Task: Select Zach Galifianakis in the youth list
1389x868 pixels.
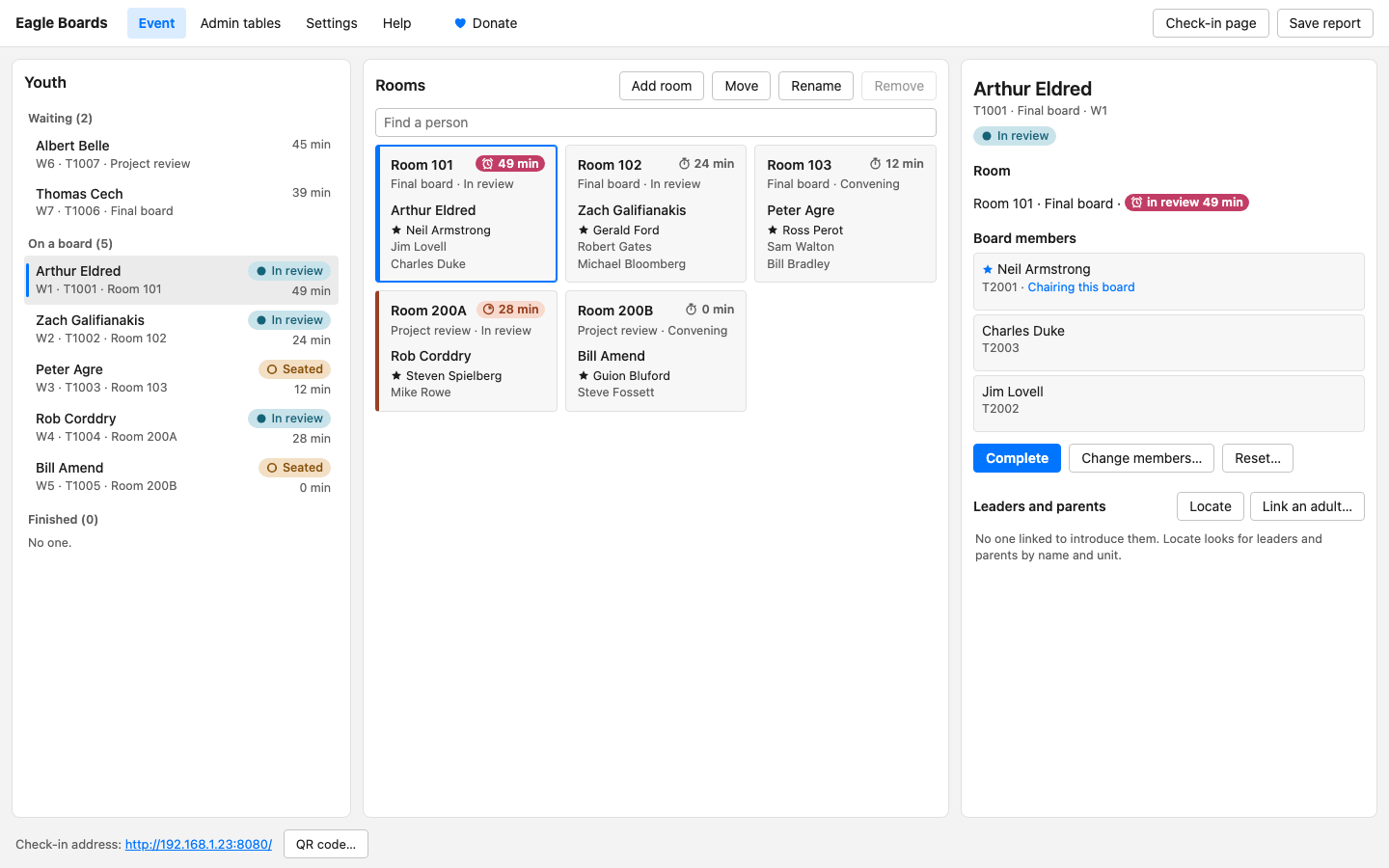Action: click(x=181, y=329)
